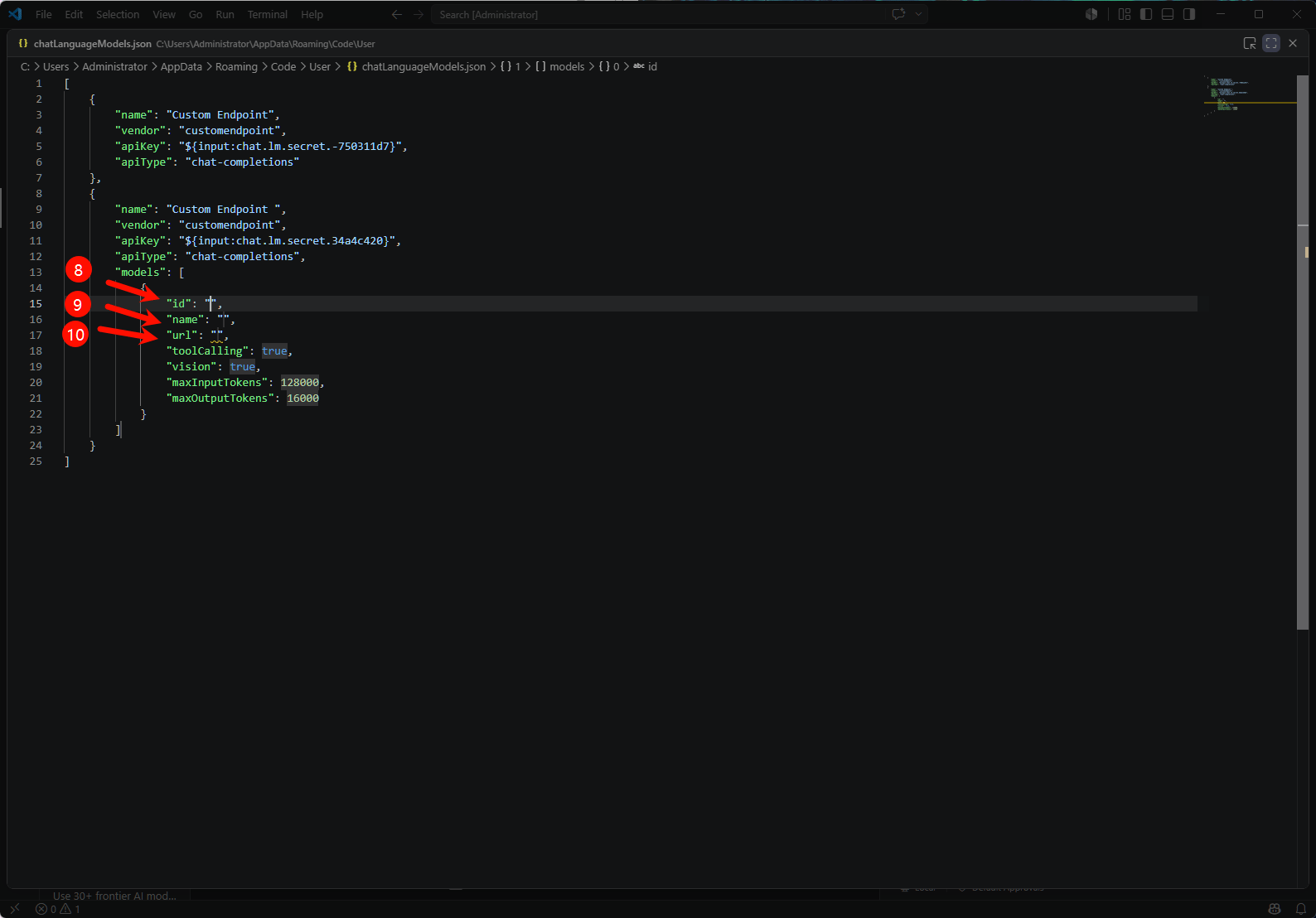Click the agent sessions hexagon icon
Viewport: 1316px width, 918px height.
click(1091, 14)
